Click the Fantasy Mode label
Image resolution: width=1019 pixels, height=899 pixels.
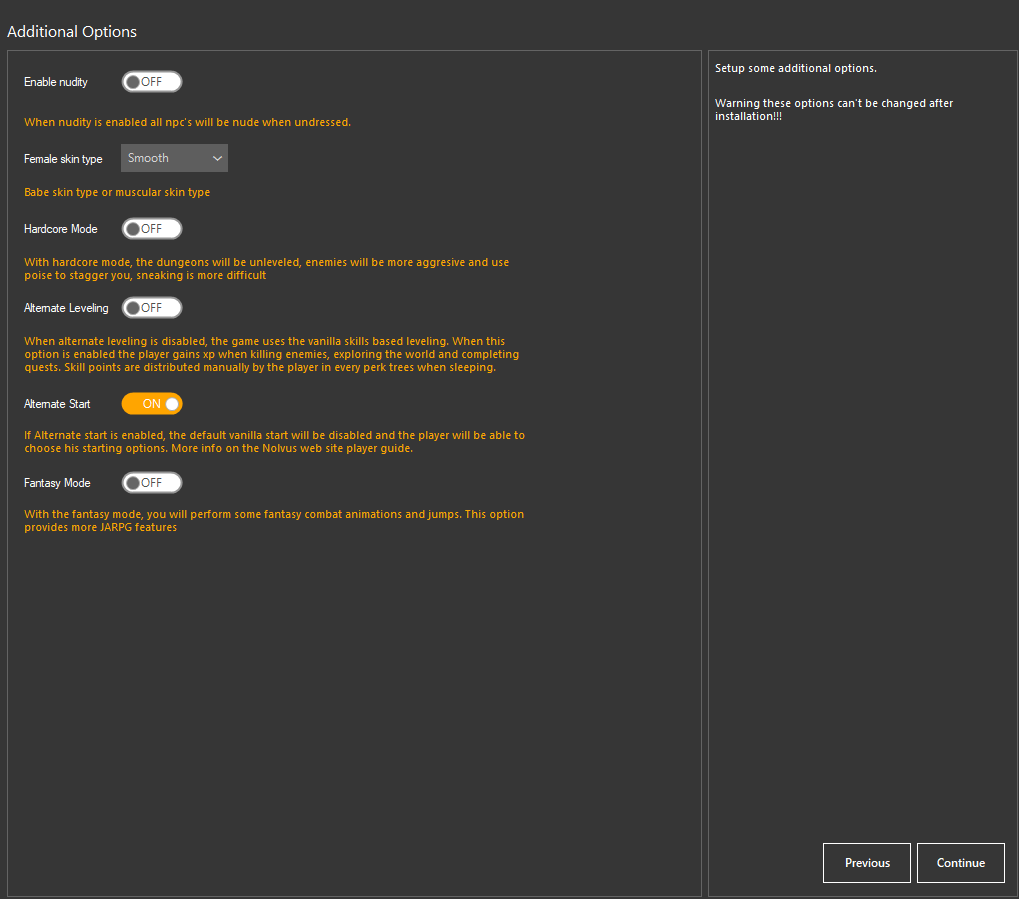point(57,483)
